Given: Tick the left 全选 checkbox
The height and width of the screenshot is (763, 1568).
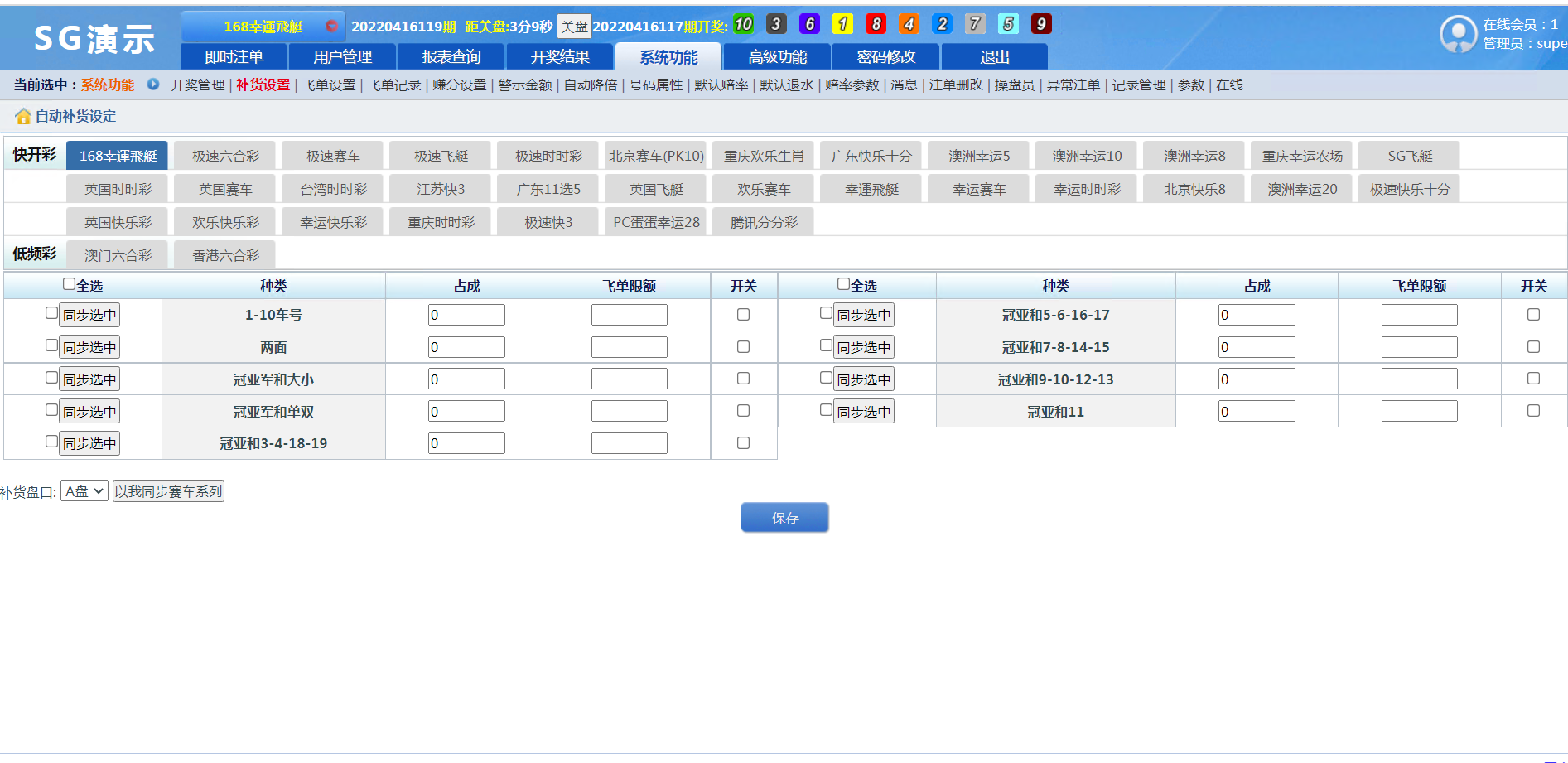Looking at the screenshot, I should coord(70,284).
